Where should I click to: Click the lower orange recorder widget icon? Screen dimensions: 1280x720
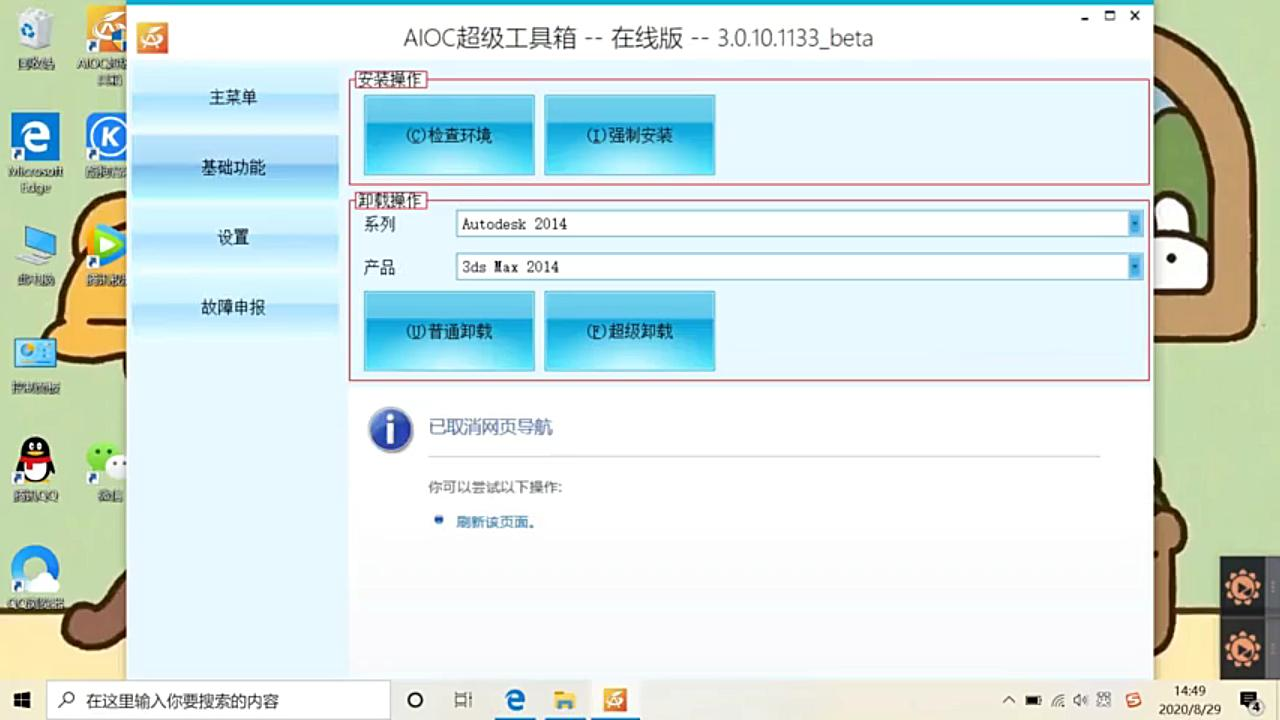tap(1243, 648)
